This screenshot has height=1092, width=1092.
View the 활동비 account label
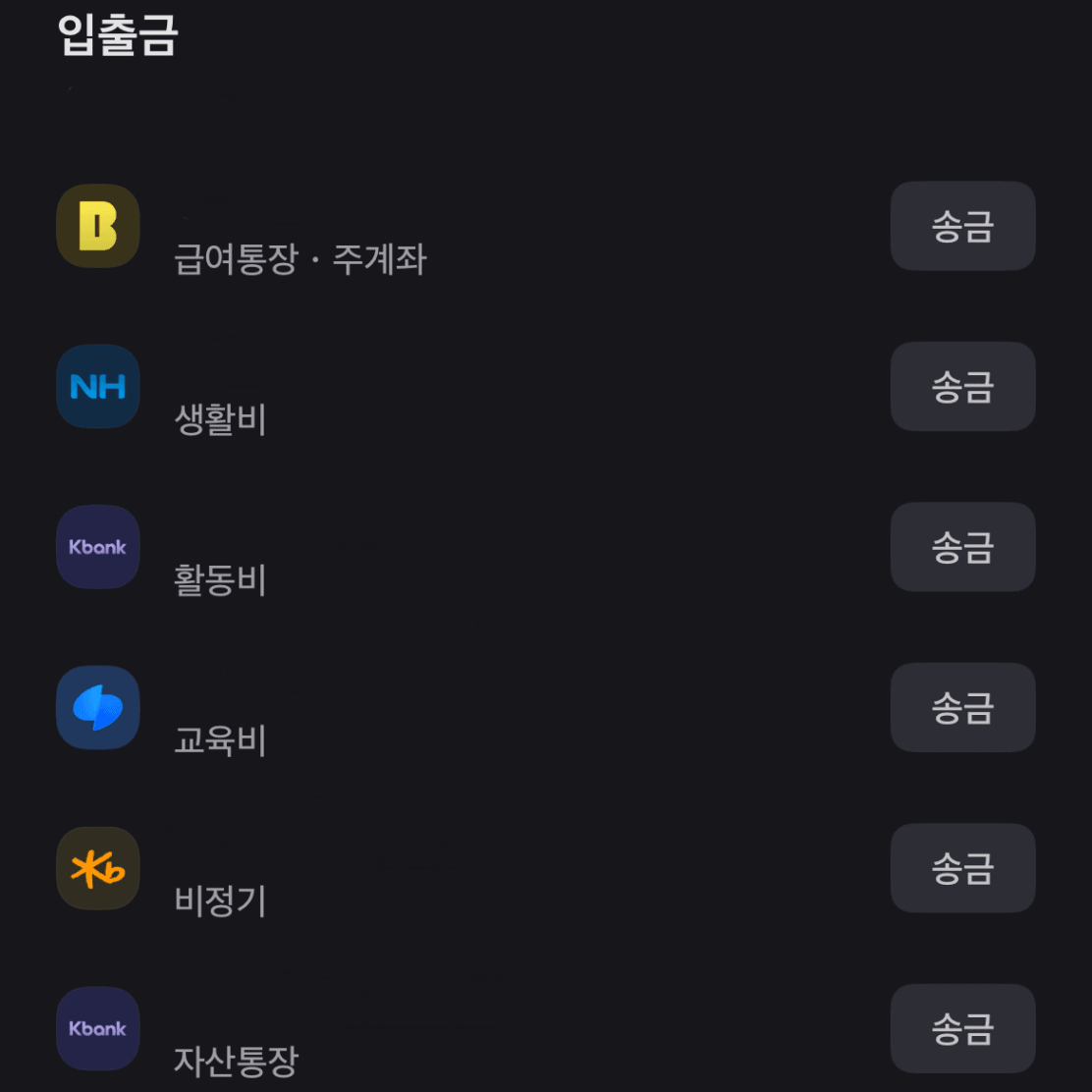click(x=220, y=580)
